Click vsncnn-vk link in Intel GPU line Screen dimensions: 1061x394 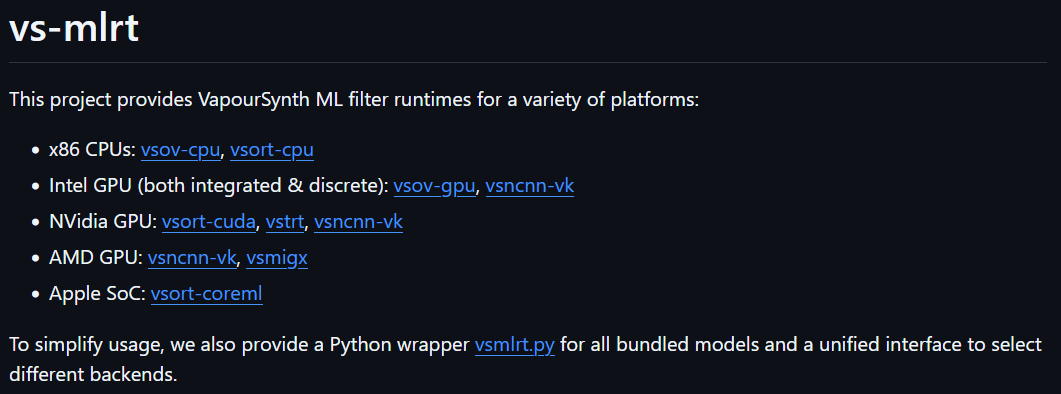[x=529, y=185]
